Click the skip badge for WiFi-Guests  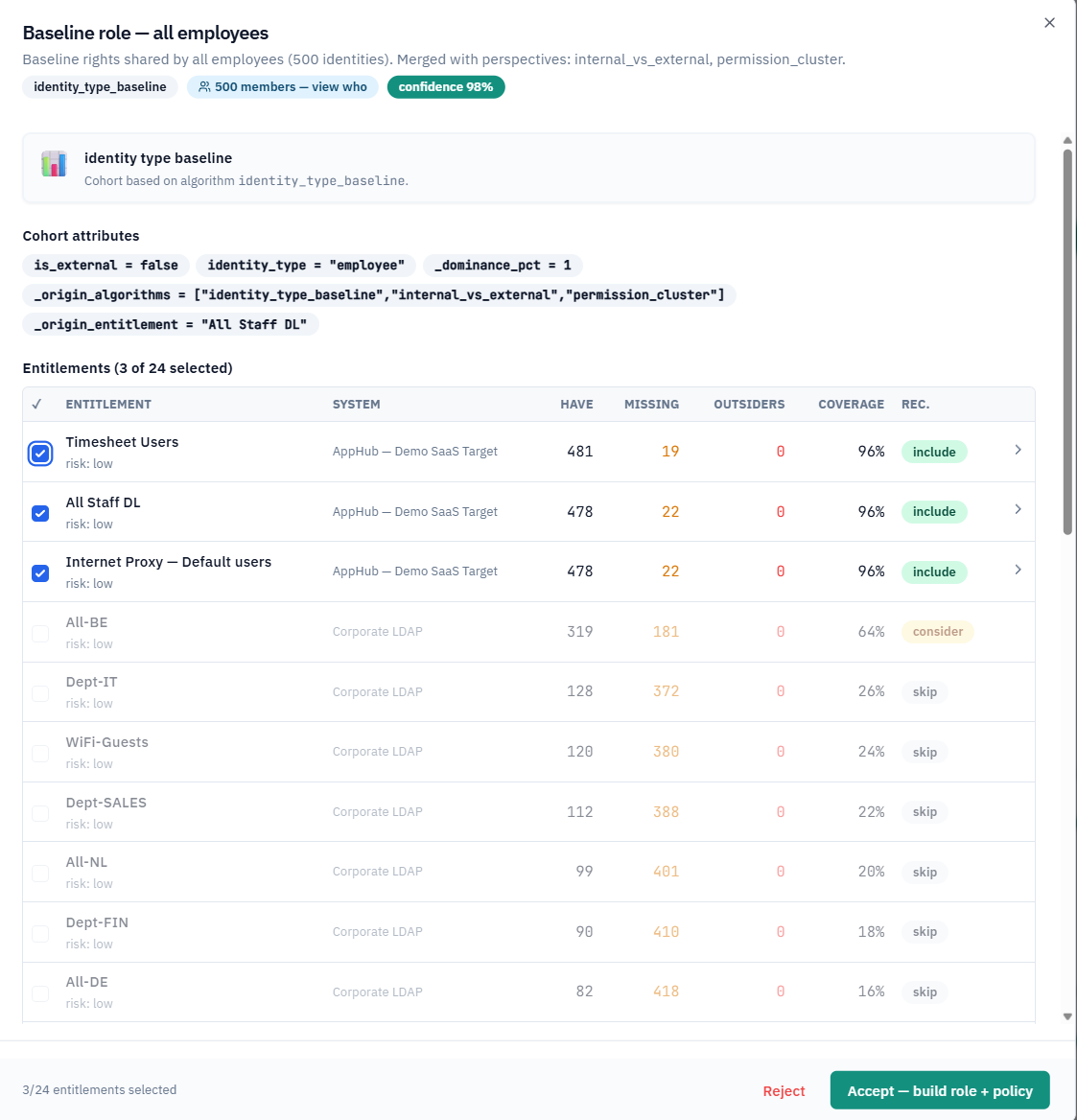tap(925, 752)
